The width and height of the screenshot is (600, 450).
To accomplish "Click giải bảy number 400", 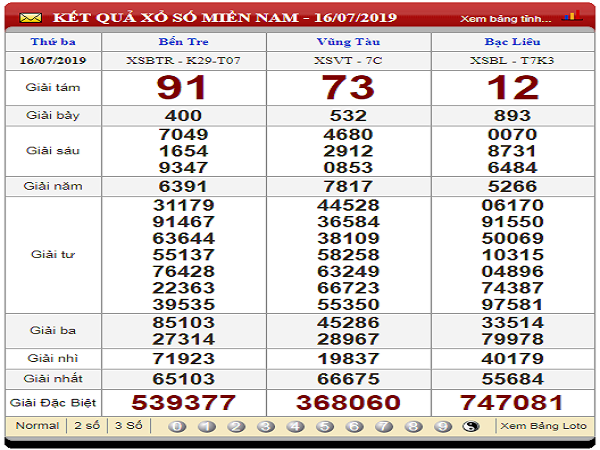I will 183,116.
